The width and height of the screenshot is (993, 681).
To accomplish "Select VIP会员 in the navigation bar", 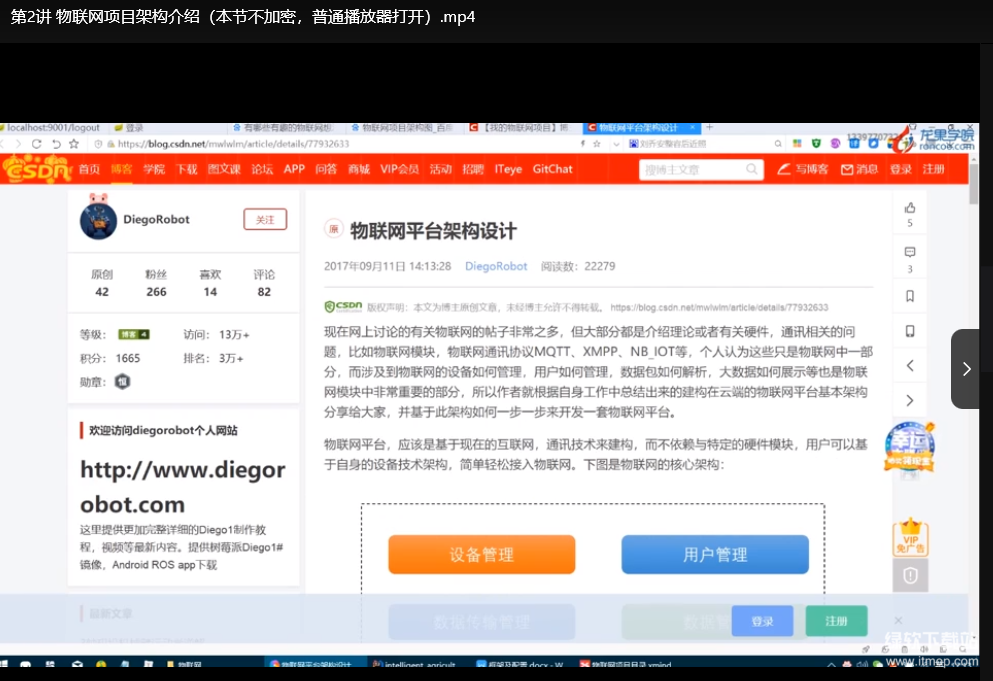I will [399, 169].
